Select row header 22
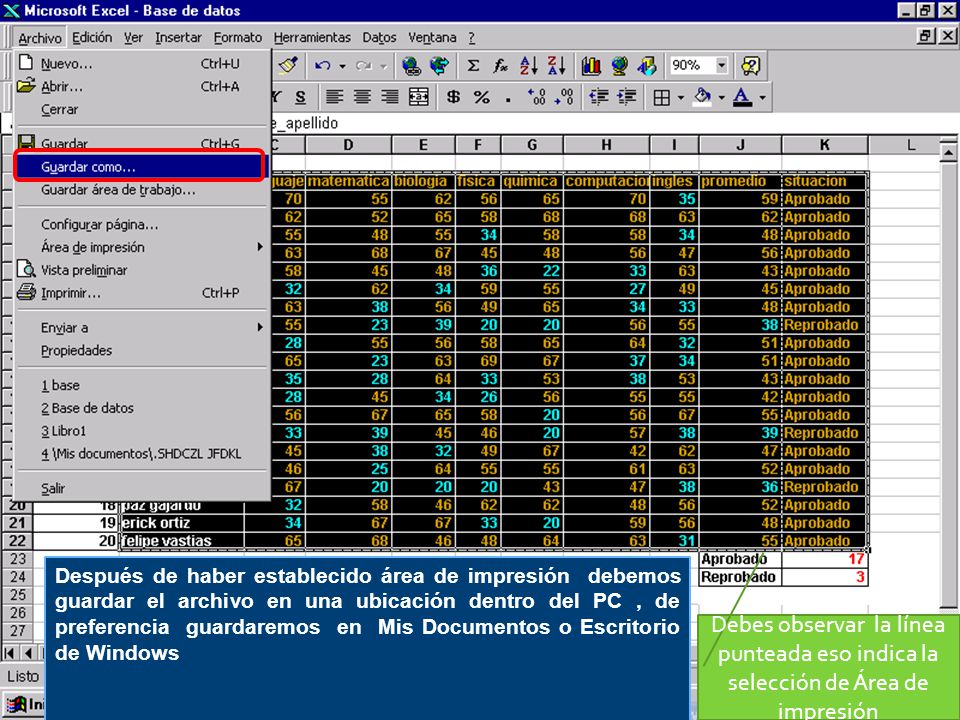The width and height of the screenshot is (960, 720). tap(17, 541)
